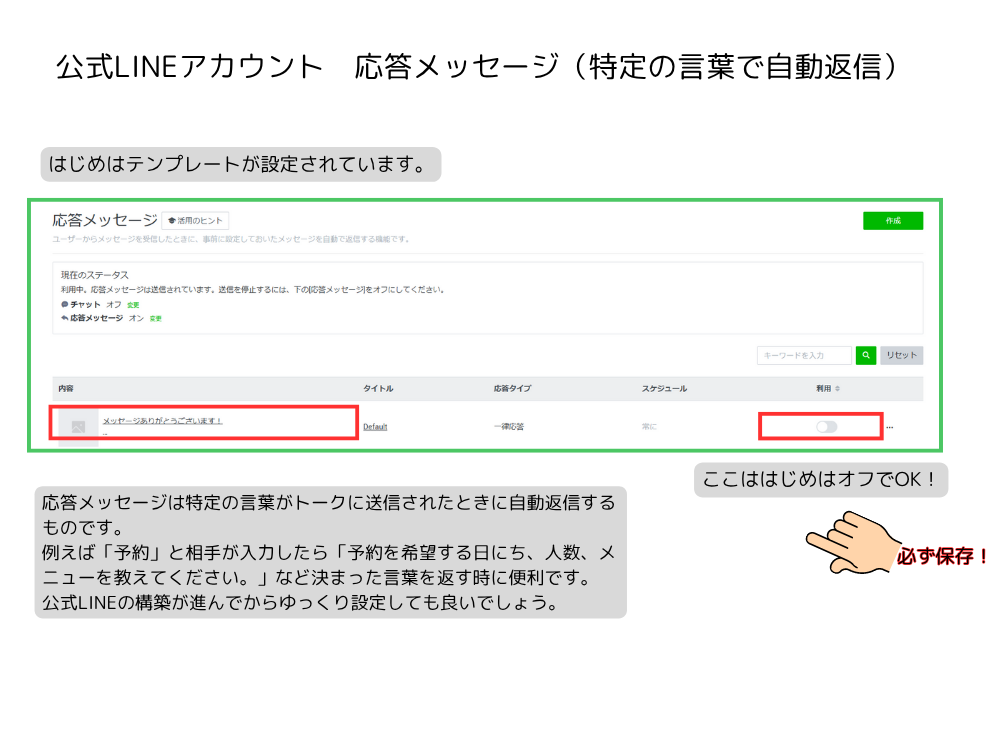Click 変更 link next to チャット オフ
This screenshot has height=750, width=1000.
point(133,305)
